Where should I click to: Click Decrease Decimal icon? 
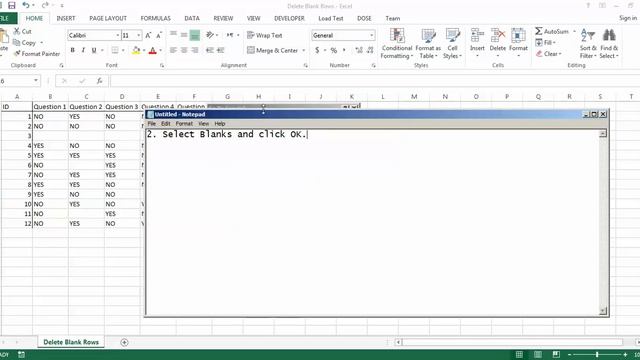[370, 50]
